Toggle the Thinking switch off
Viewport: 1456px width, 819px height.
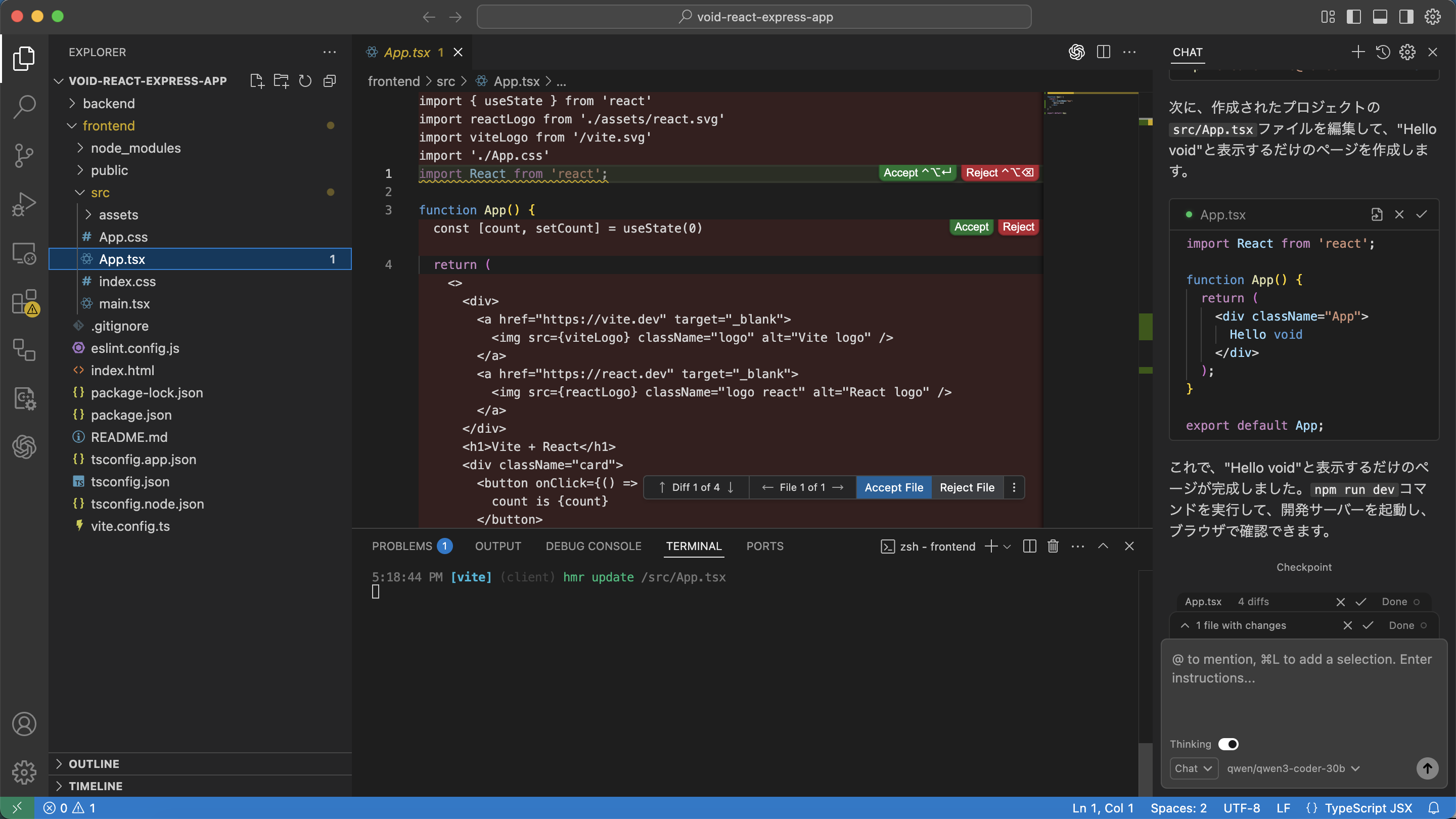(1228, 744)
